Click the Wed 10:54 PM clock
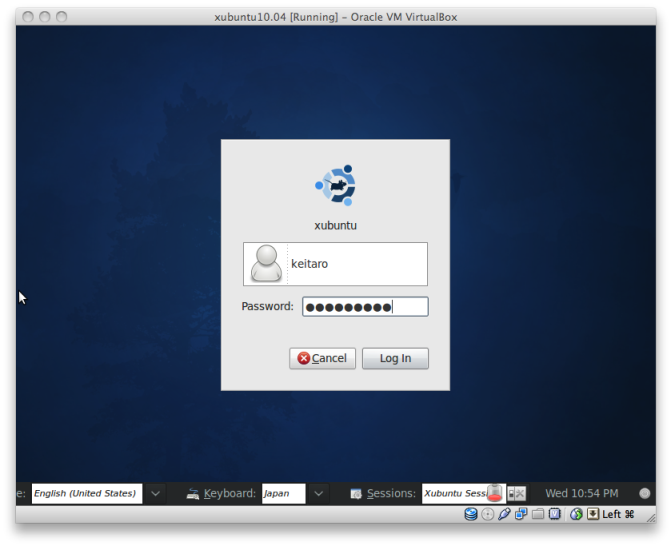 click(x=582, y=493)
